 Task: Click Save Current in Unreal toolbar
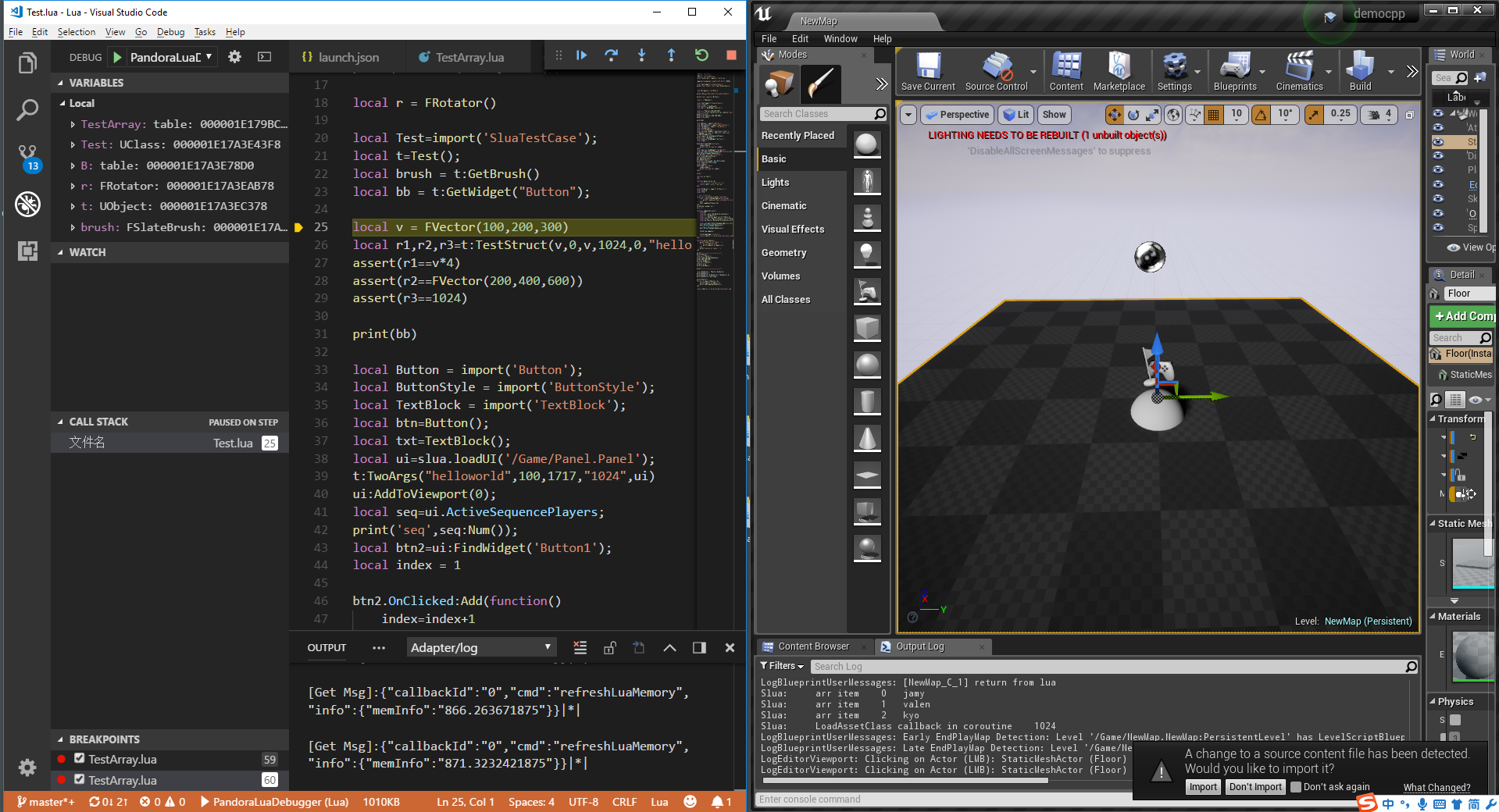(928, 71)
